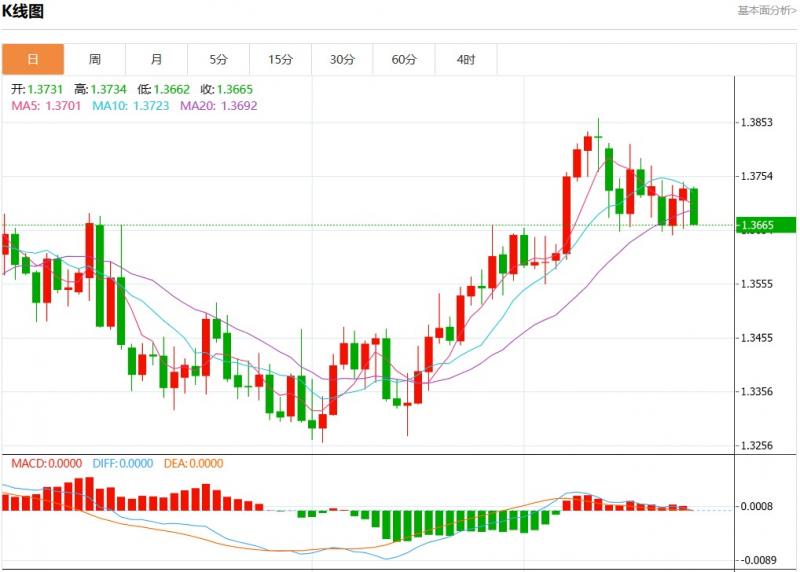Open the 15分 timeframe tab
This screenshot has height=572, width=800.
click(281, 59)
